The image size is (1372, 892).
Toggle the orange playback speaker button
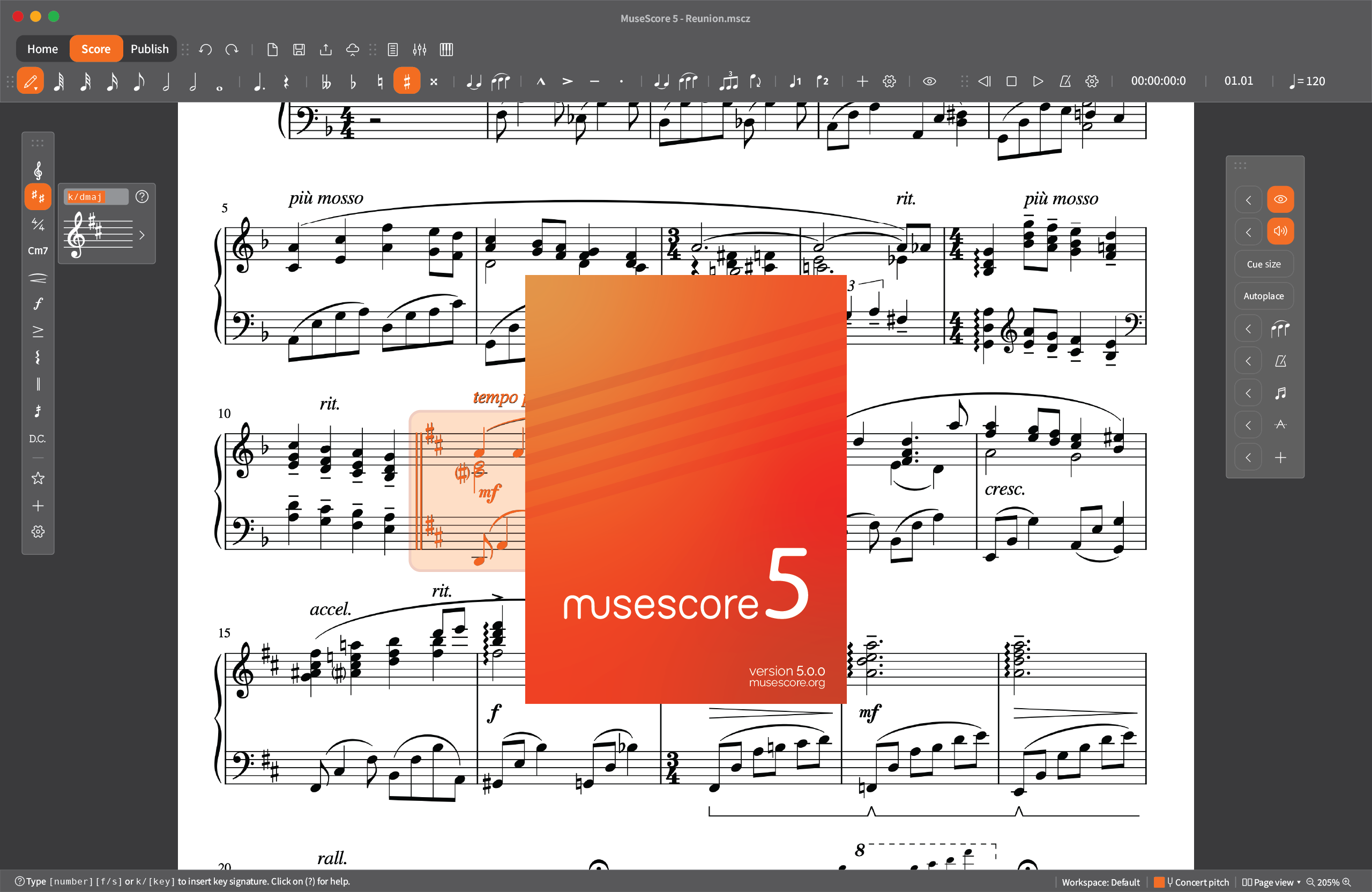point(1280,231)
